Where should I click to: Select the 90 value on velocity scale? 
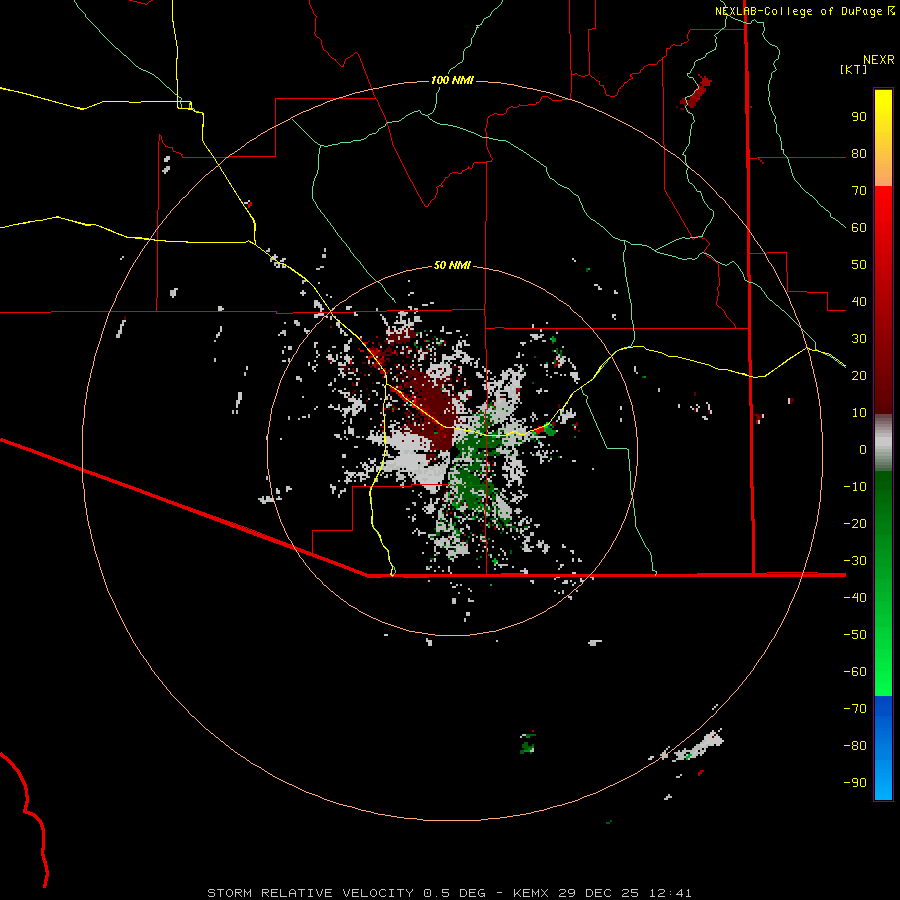(859, 117)
